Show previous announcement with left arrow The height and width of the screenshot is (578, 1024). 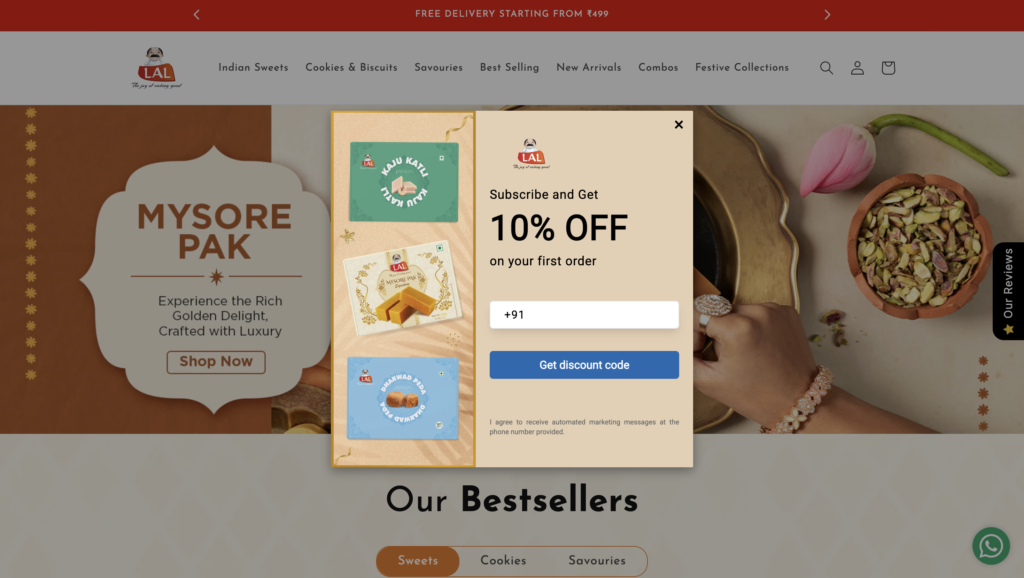click(x=197, y=14)
